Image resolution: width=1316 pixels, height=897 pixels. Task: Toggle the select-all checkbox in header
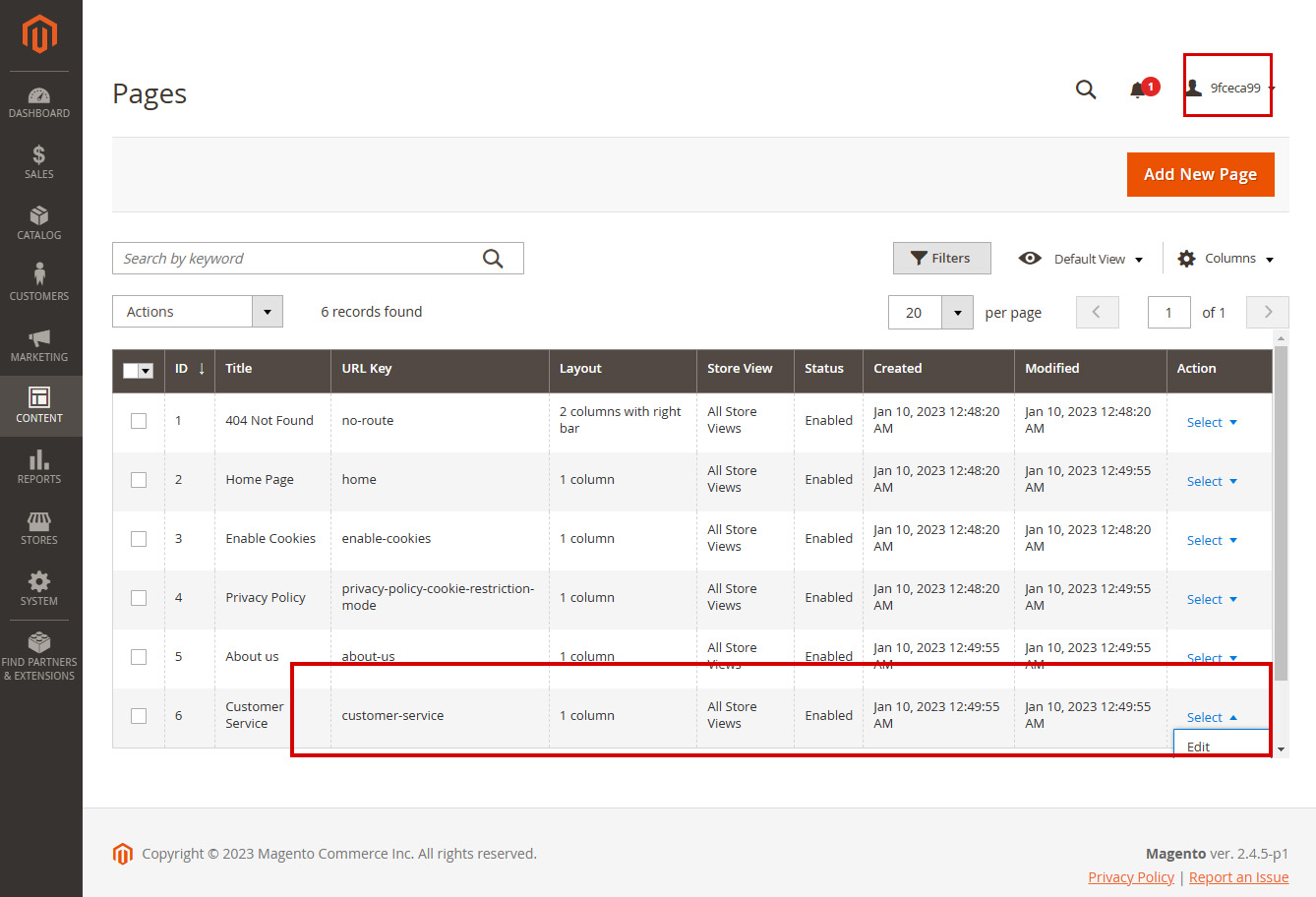click(138, 371)
